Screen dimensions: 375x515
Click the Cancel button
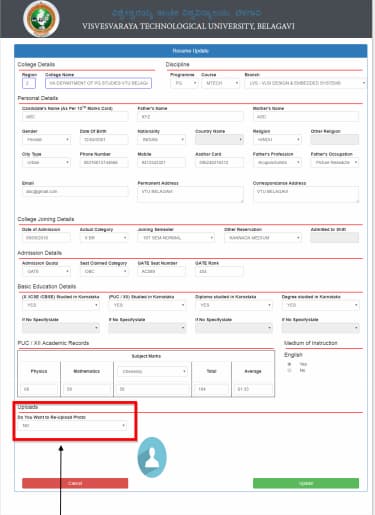(75, 483)
